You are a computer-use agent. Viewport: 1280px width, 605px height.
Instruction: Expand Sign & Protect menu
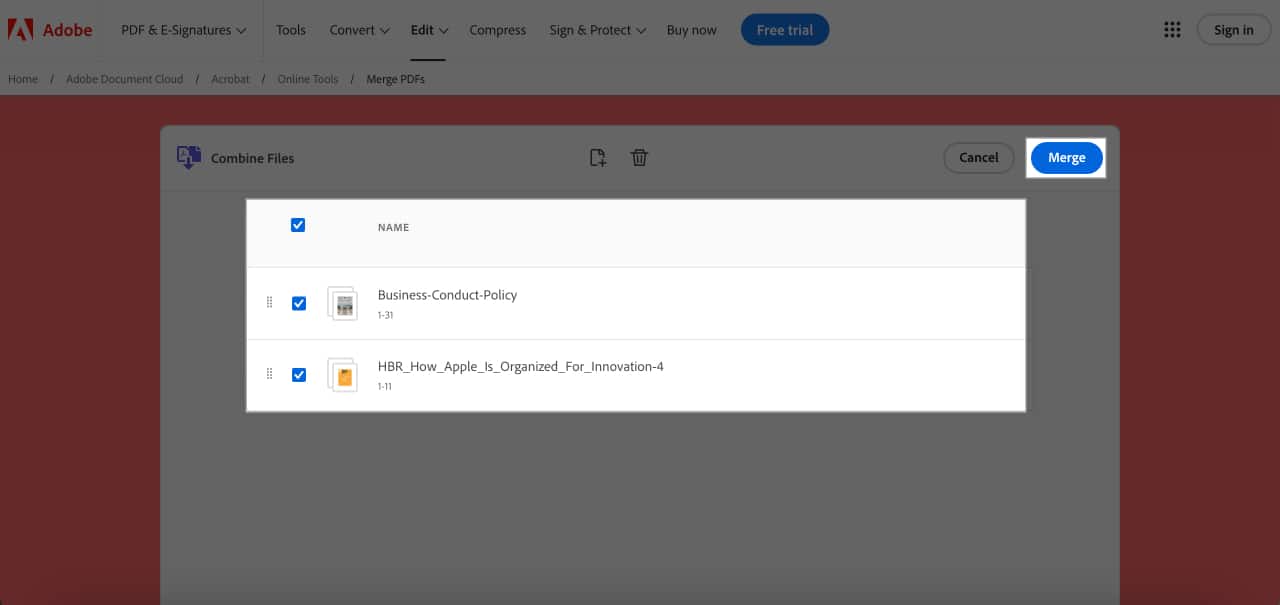click(x=597, y=30)
